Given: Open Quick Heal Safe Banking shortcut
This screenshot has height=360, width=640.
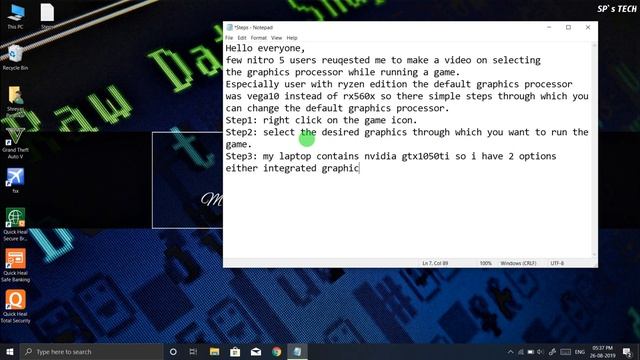Looking at the screenshot, I should point(16,265).
